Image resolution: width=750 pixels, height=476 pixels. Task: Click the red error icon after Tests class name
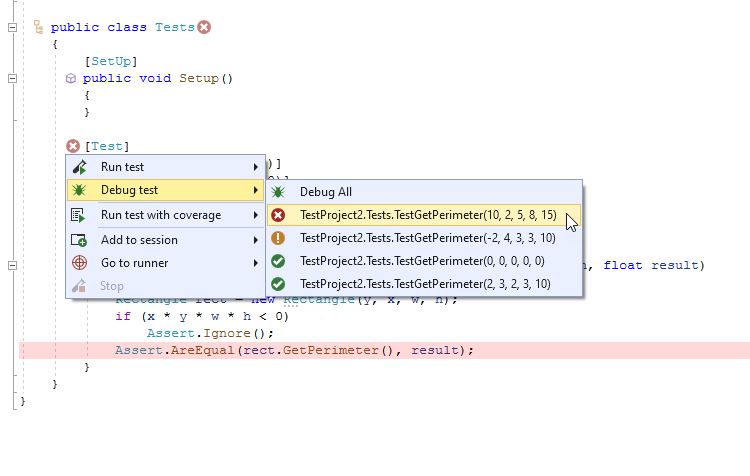[x=204, y=27]
